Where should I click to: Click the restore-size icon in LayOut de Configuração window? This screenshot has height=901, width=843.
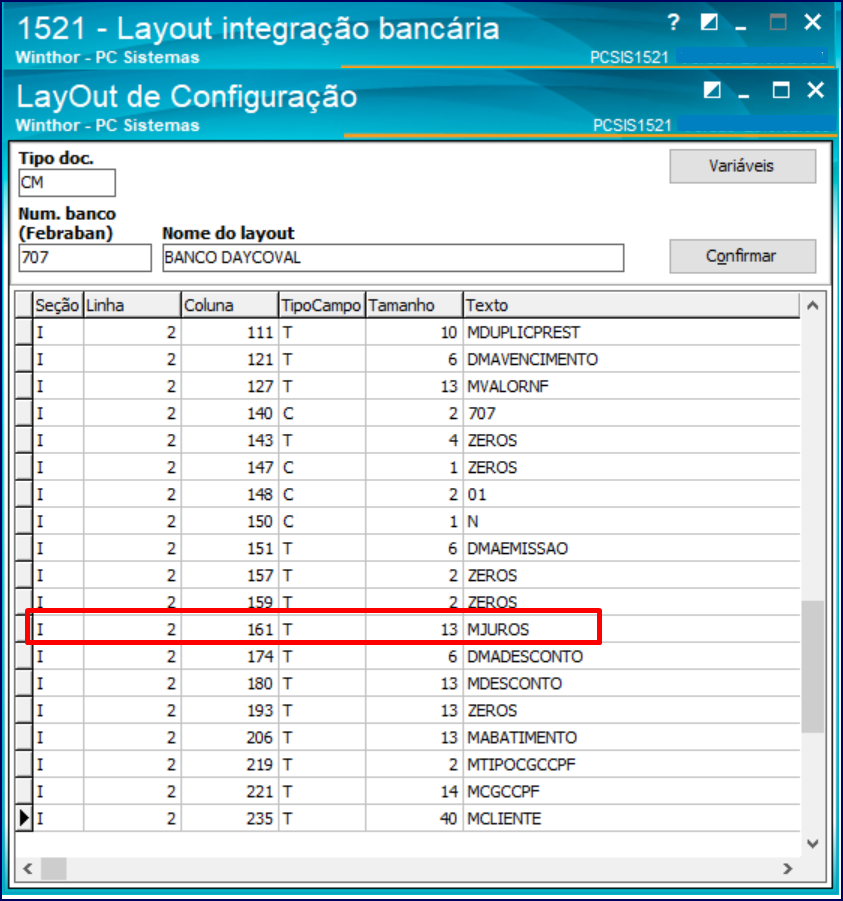click(x=712, y=90)
